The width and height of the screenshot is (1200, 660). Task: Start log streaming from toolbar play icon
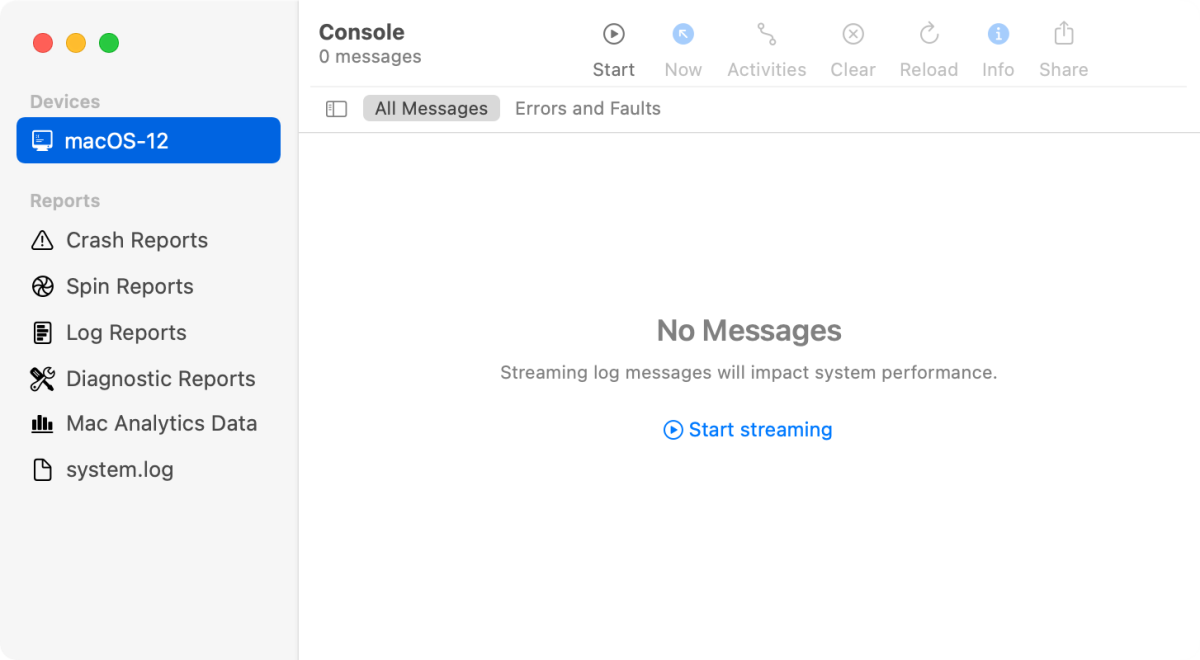pyautogui.click(x=613, y=35)
